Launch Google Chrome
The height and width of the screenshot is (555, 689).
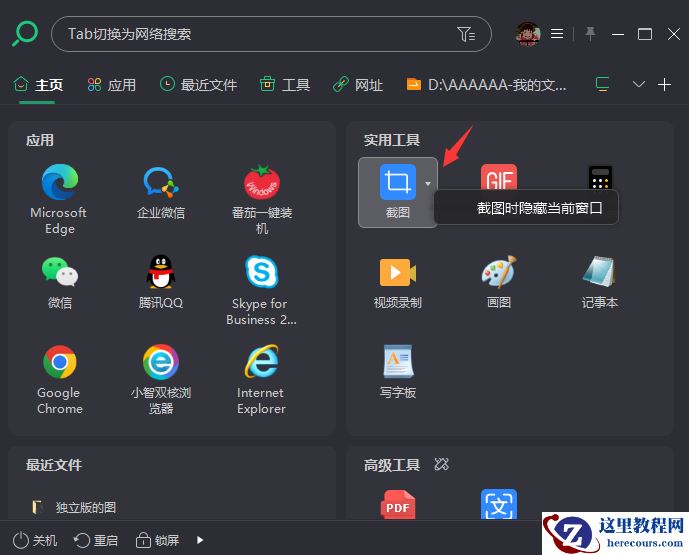(60, 380)
